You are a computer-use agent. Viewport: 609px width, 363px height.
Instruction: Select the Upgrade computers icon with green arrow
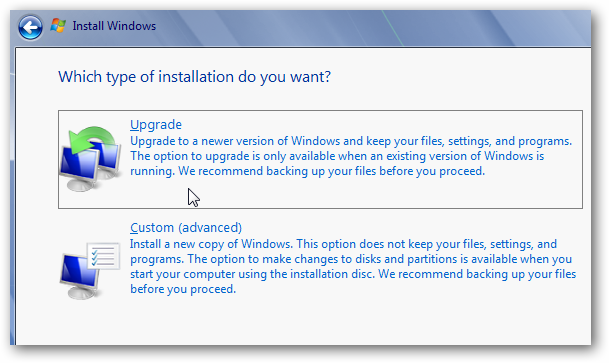(90, 158)
